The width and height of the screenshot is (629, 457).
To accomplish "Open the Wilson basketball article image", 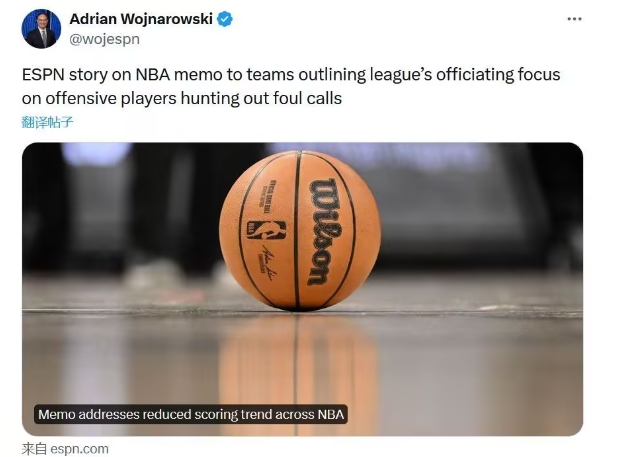I will pos(302,289).
